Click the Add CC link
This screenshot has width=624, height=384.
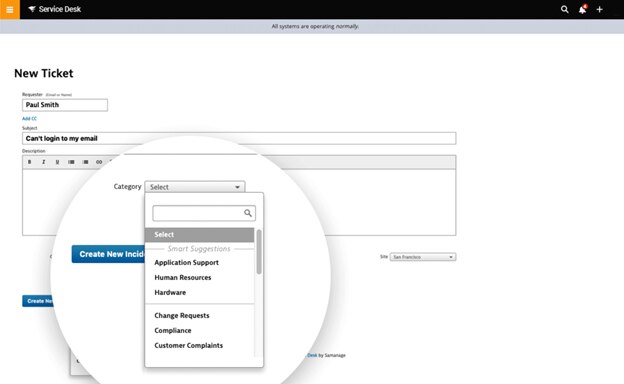pyautogui.click(x=29, y=119)
